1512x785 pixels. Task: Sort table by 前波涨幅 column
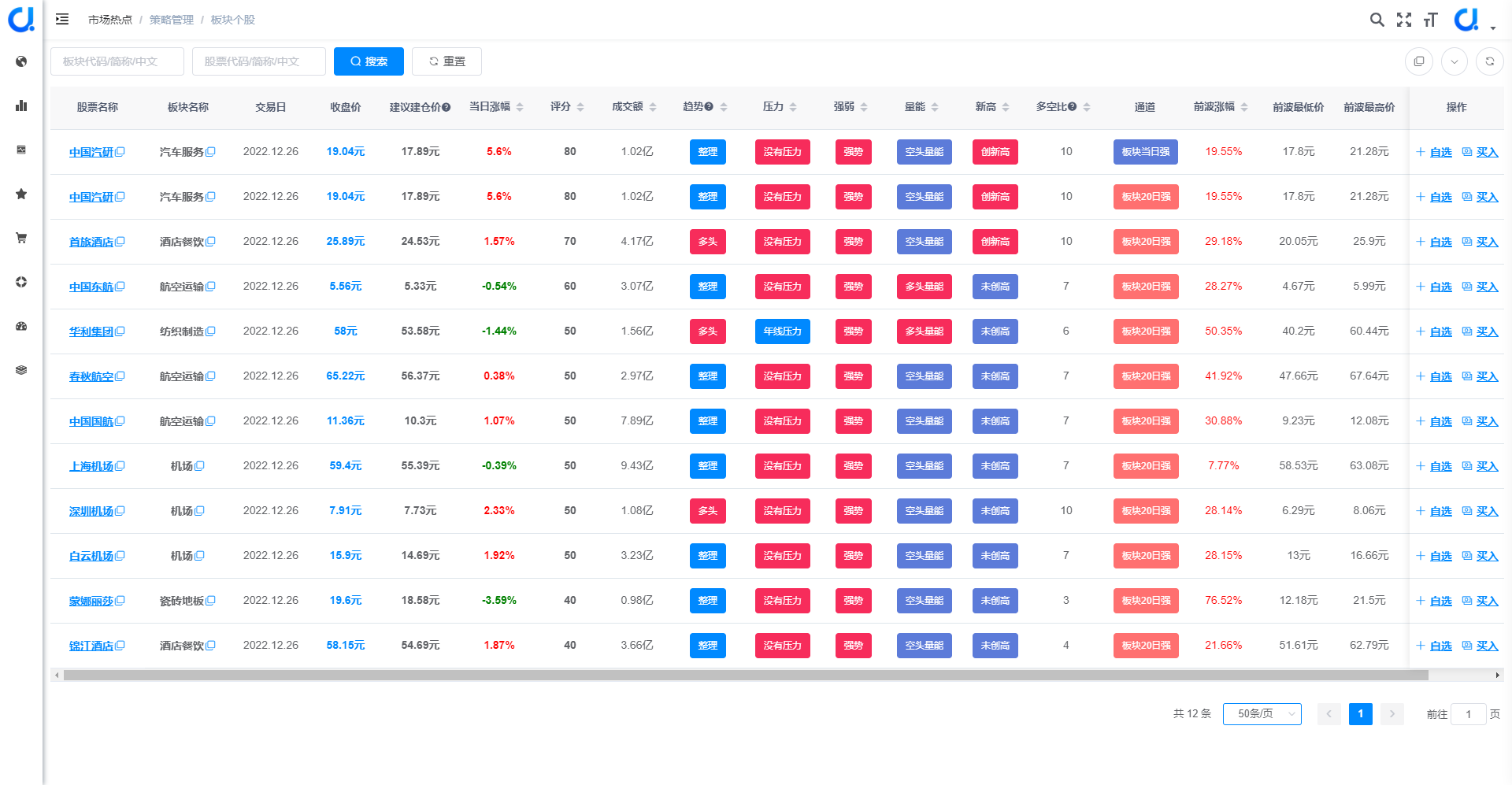pos(1244,107)
